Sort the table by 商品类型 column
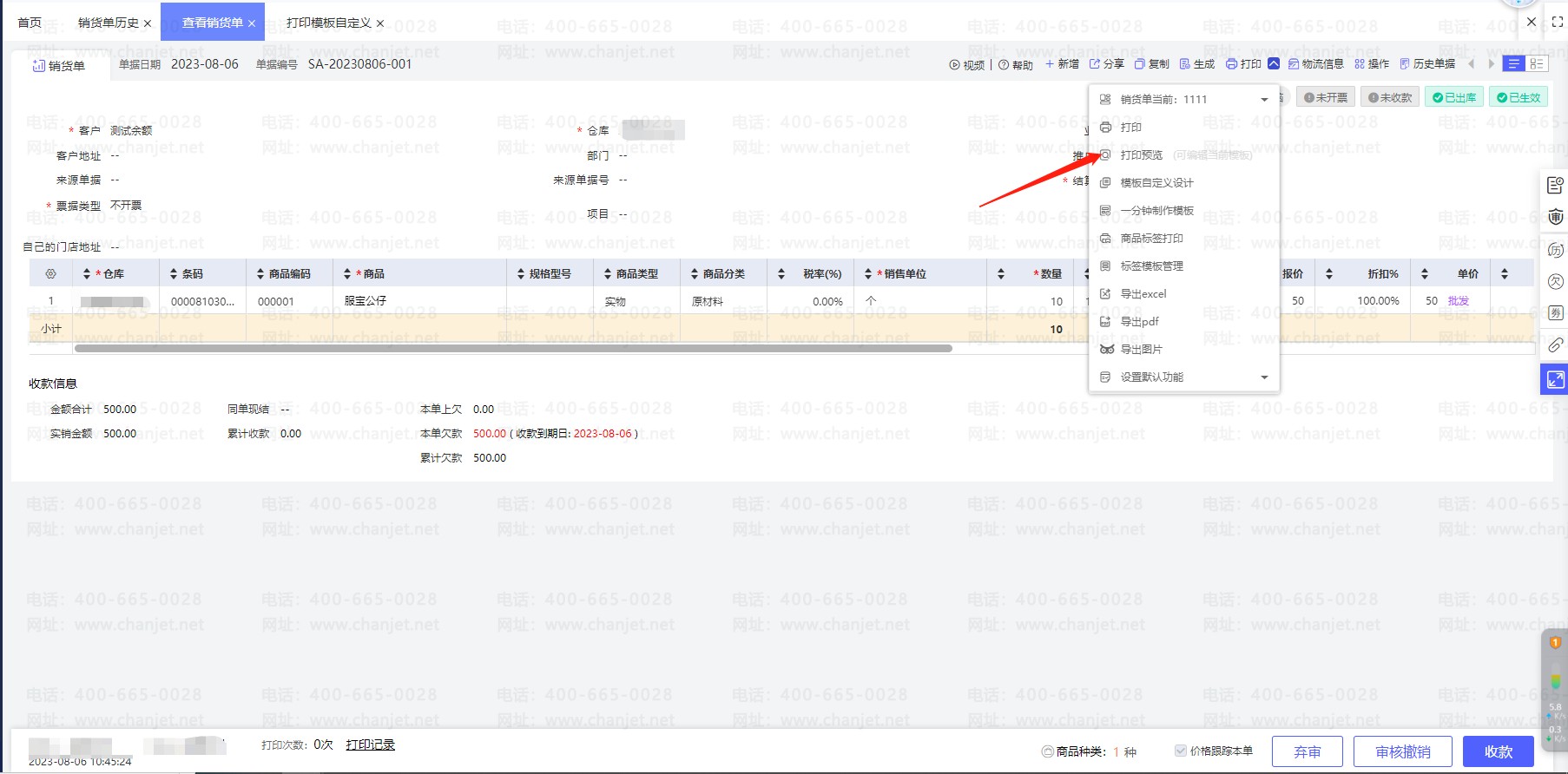The image size is (1568, 774). coord(608,274)
